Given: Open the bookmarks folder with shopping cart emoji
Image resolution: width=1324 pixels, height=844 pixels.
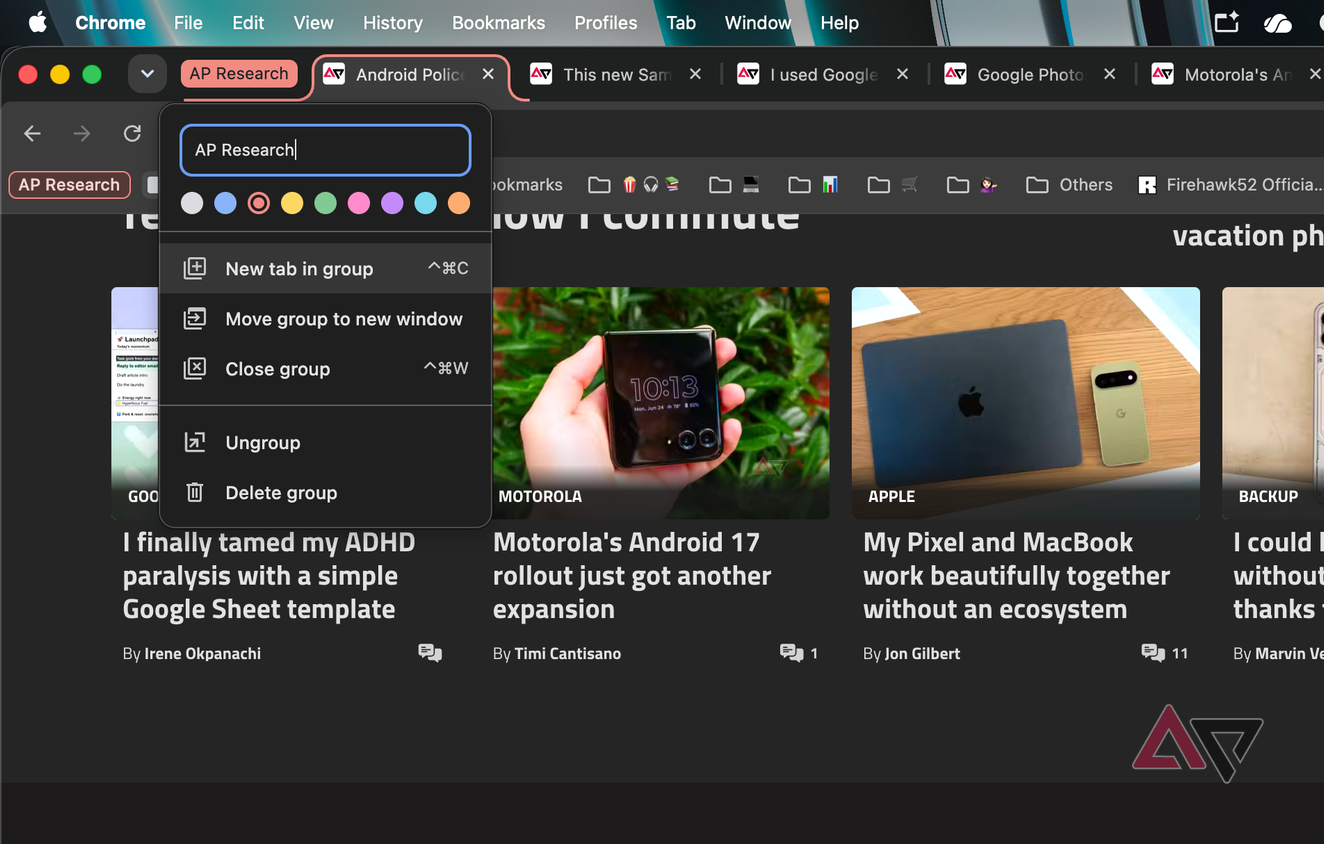Looking at the screenshot, I should (894, 184).
